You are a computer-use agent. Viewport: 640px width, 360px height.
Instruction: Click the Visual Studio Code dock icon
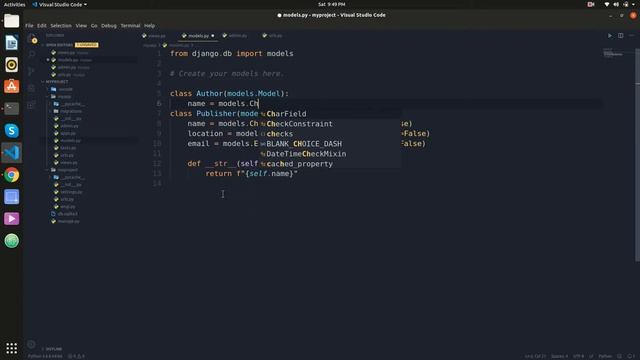pos(11,153)
